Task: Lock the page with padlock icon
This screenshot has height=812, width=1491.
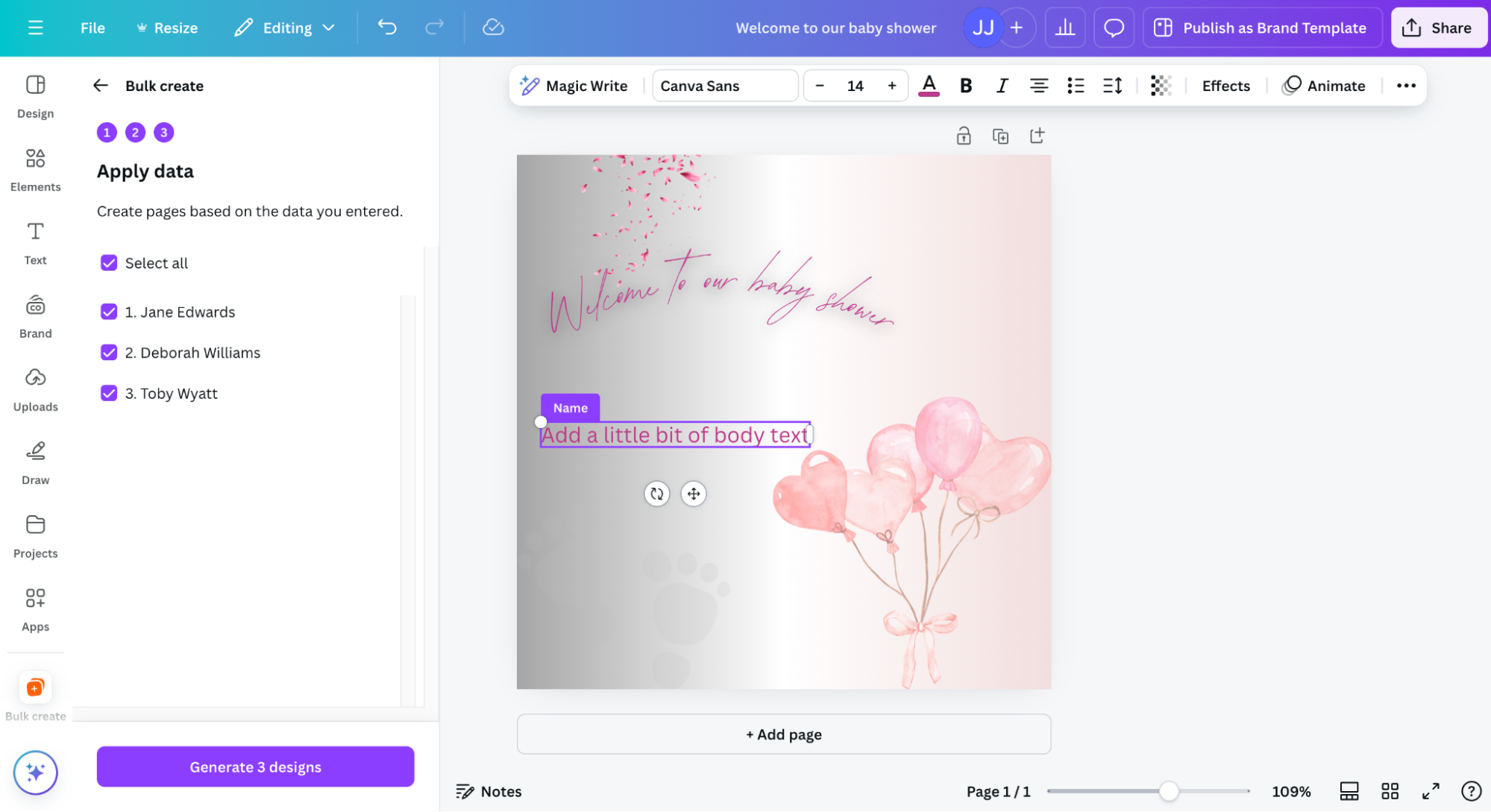Action: tap(964, 136)
